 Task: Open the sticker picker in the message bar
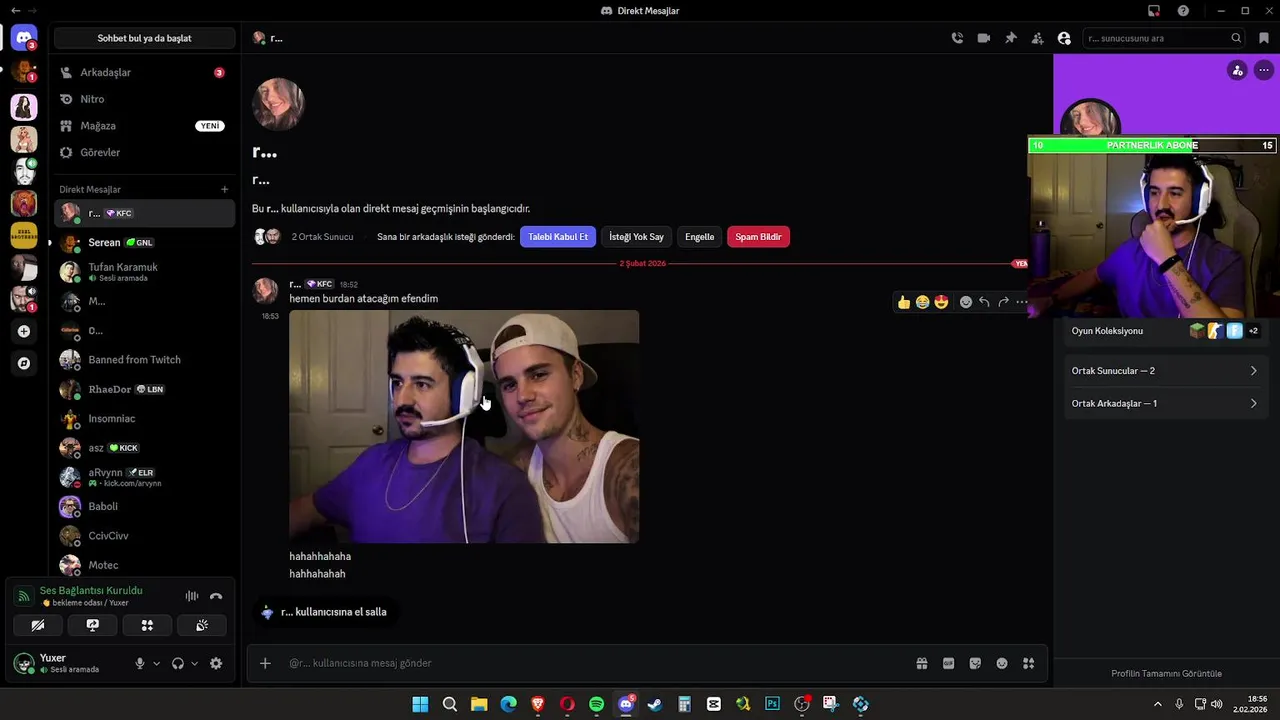coord(975,663)
